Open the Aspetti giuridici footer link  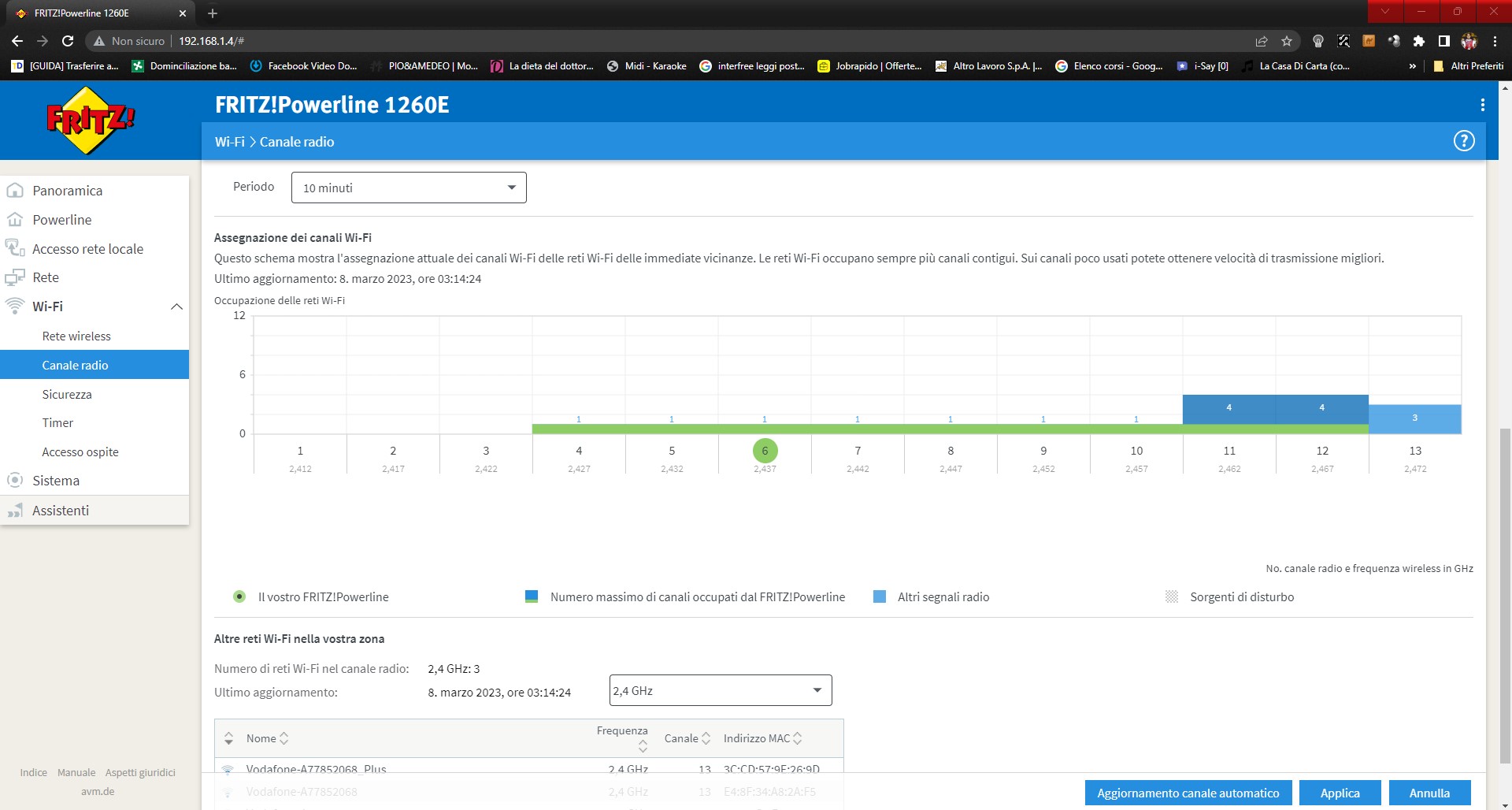pos(140,772)
